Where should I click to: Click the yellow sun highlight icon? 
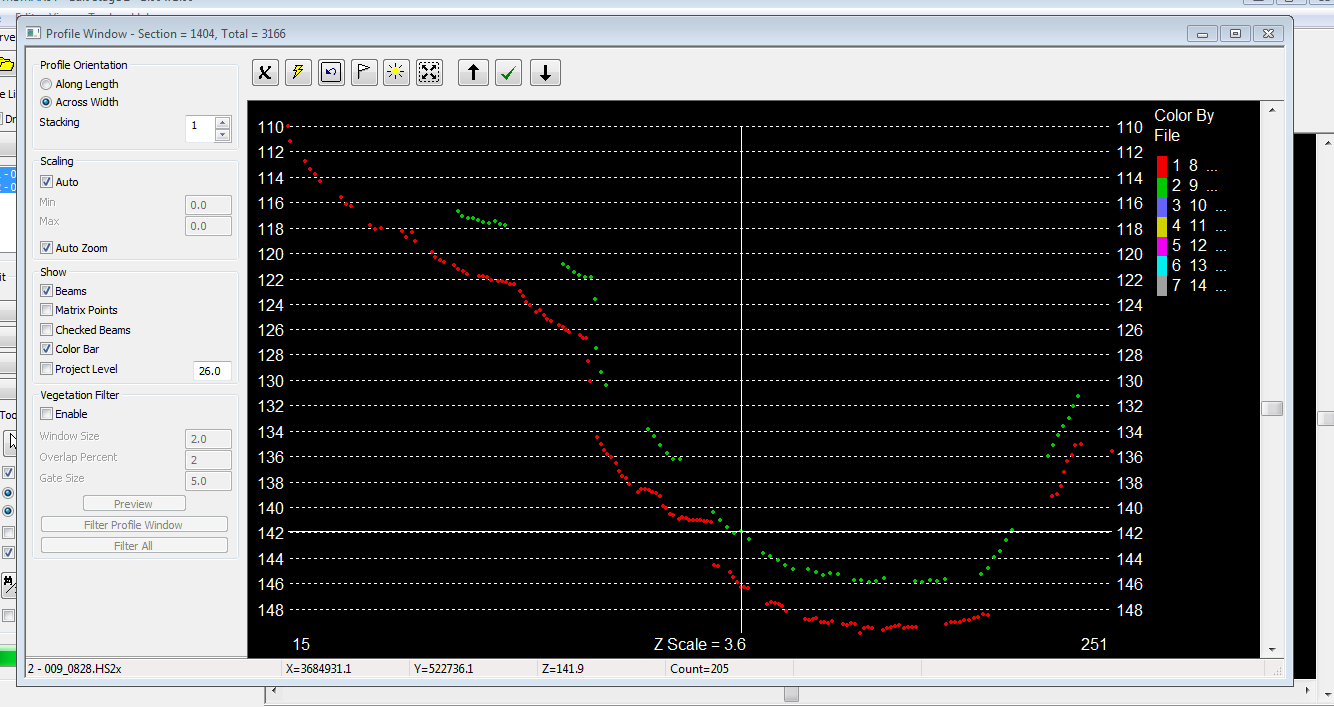click(397, 72)
